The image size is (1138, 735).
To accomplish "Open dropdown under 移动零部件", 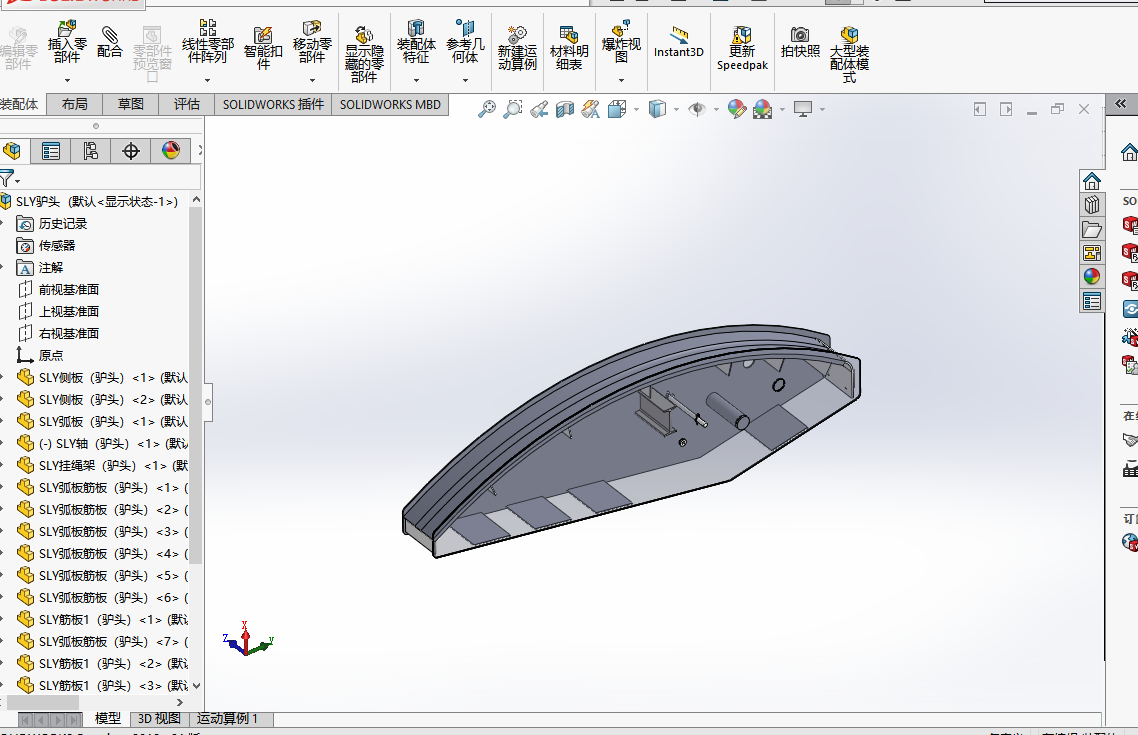I will tap(312, 81).
